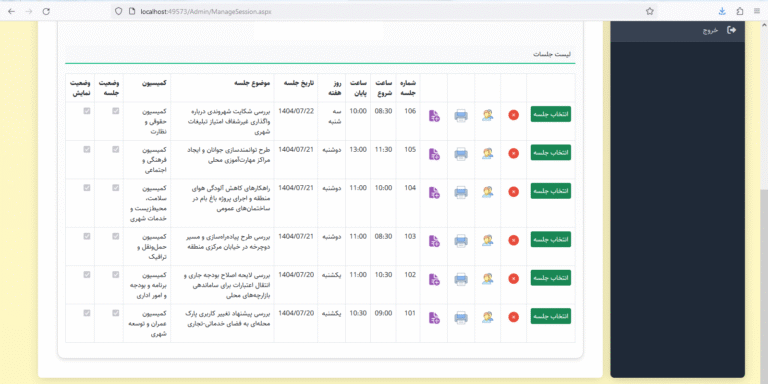Toggle وضعیت جلسه checkbox for session 103
This screenshot has width=768, height=384.
click(116, 236)
